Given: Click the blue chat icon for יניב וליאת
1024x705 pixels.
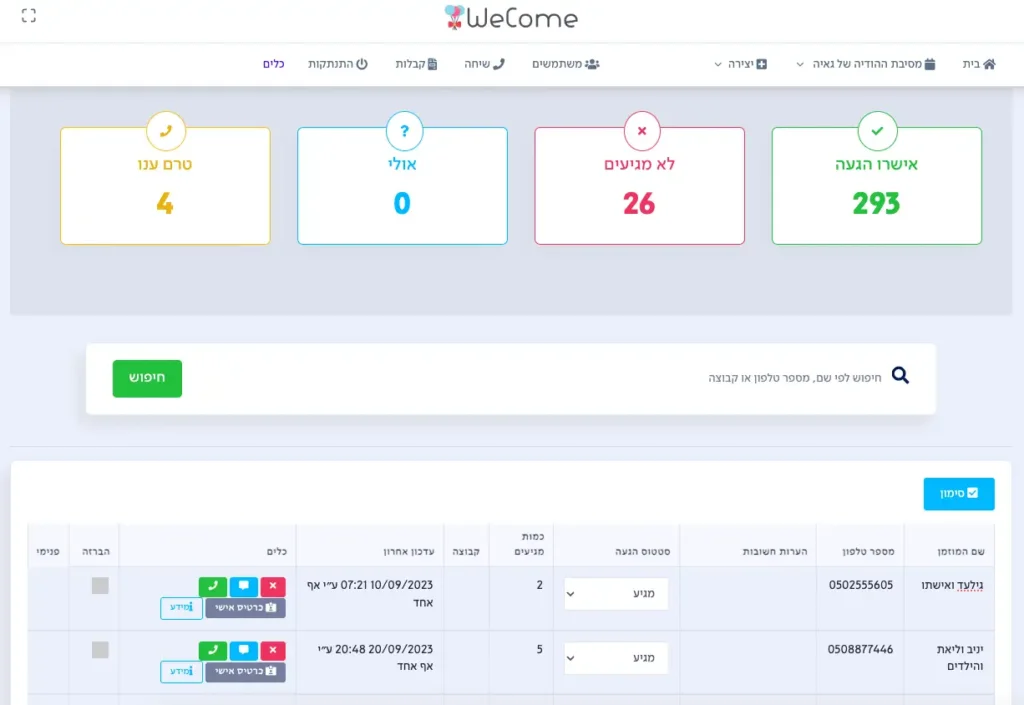Looking at the screenshot, I should [x=243, y=651].
